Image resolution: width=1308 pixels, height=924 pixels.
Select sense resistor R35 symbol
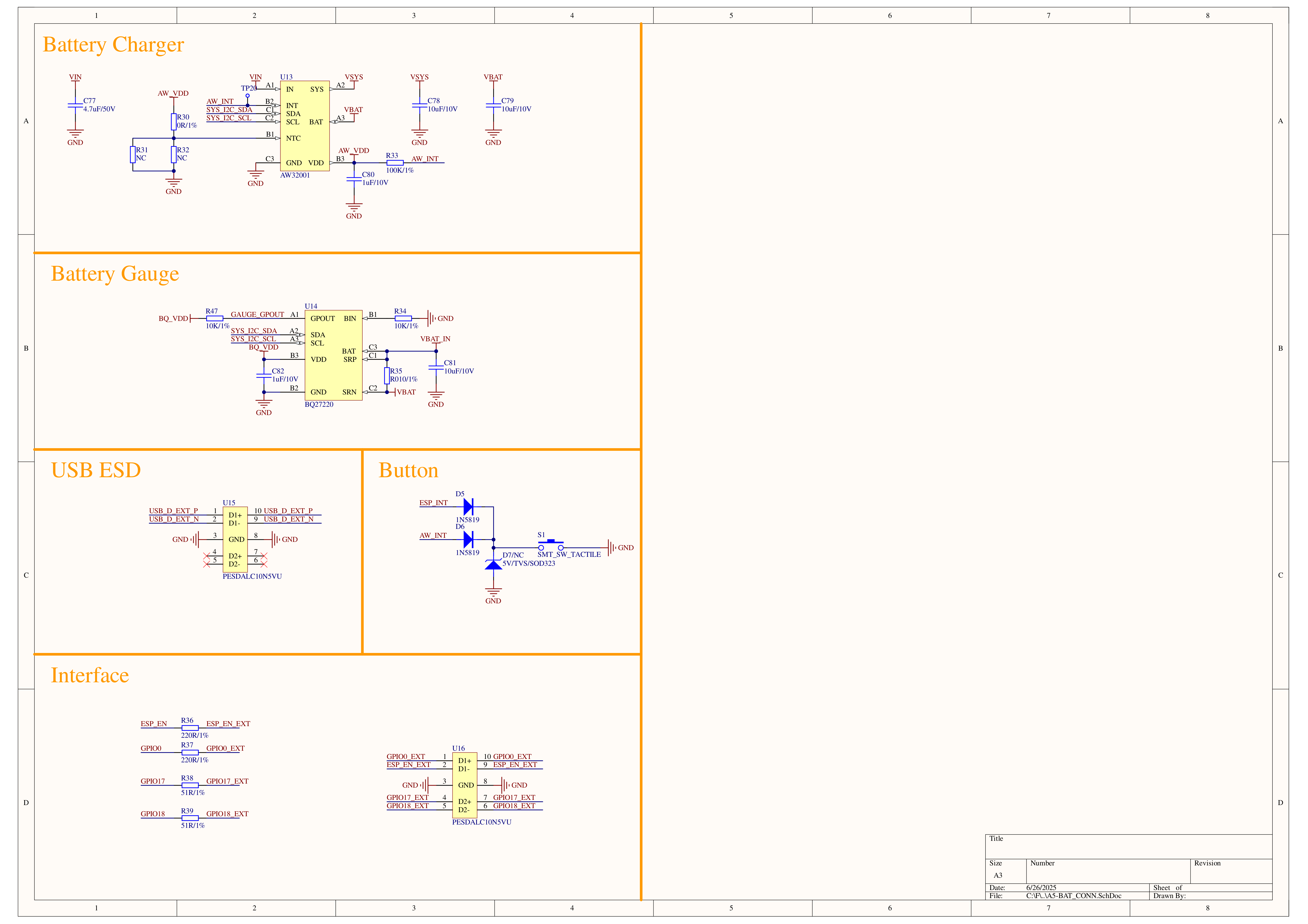point(387,375)
